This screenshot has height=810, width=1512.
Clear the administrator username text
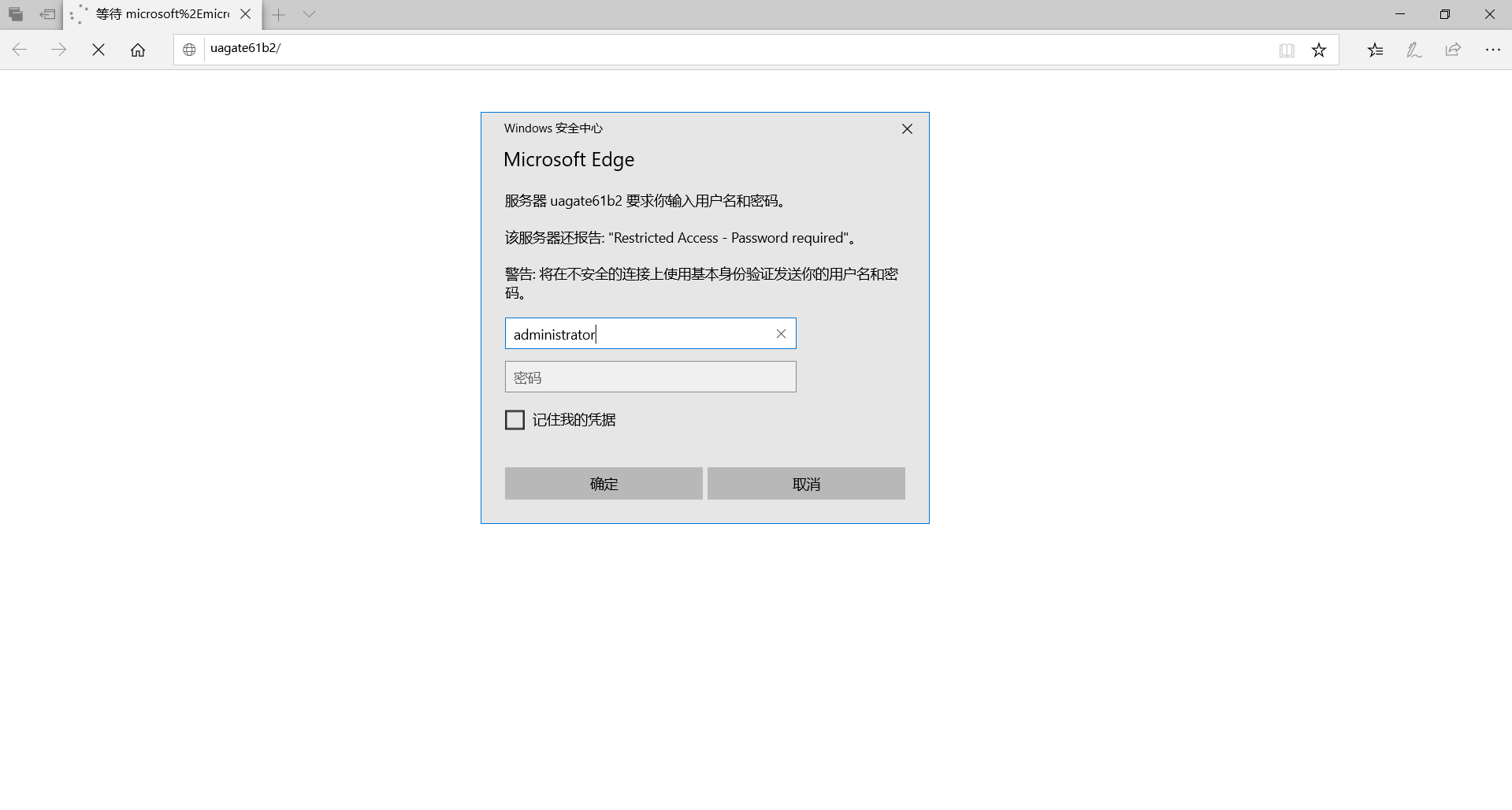pos(781,334)
